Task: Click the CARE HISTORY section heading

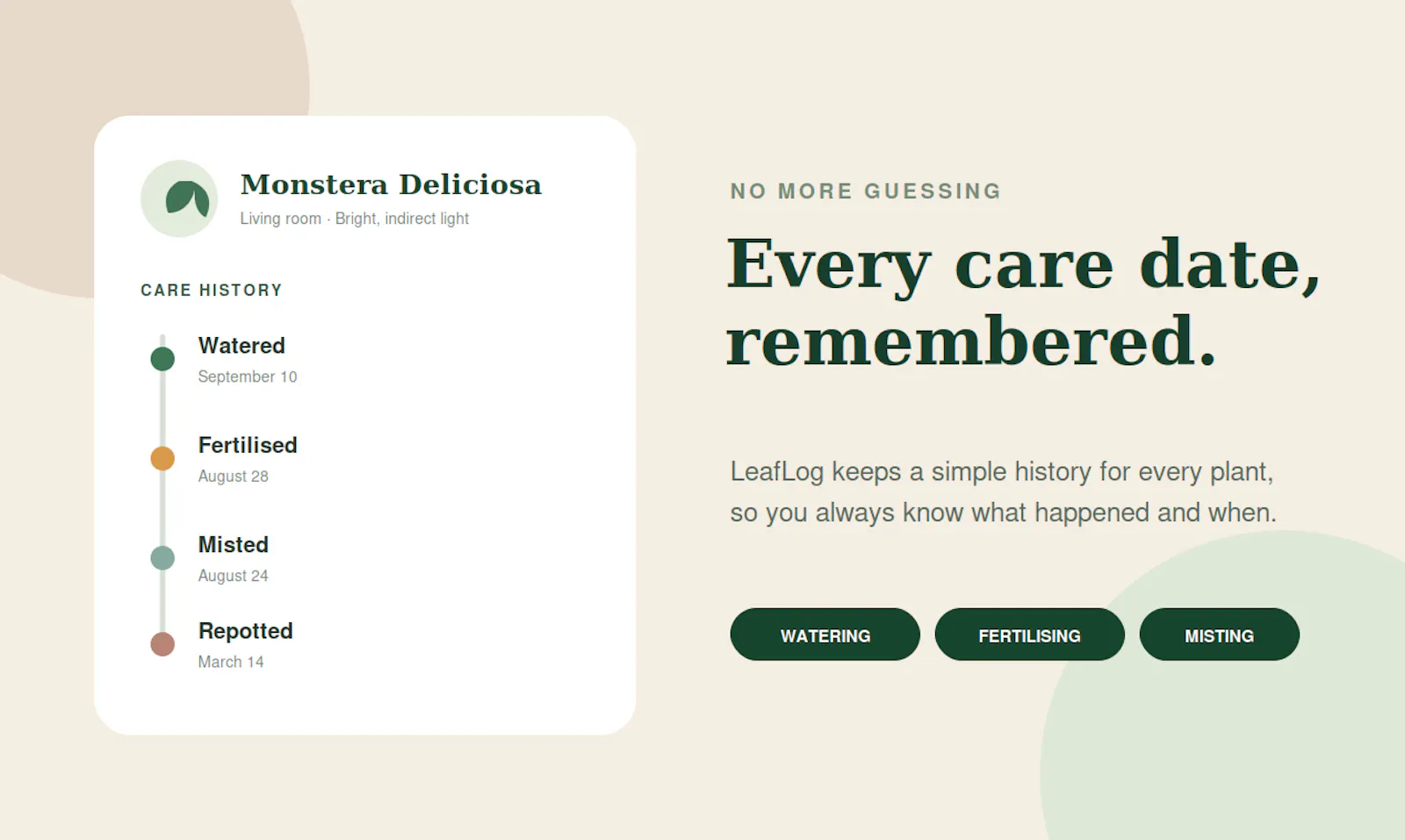Action: tap(212, 291)
